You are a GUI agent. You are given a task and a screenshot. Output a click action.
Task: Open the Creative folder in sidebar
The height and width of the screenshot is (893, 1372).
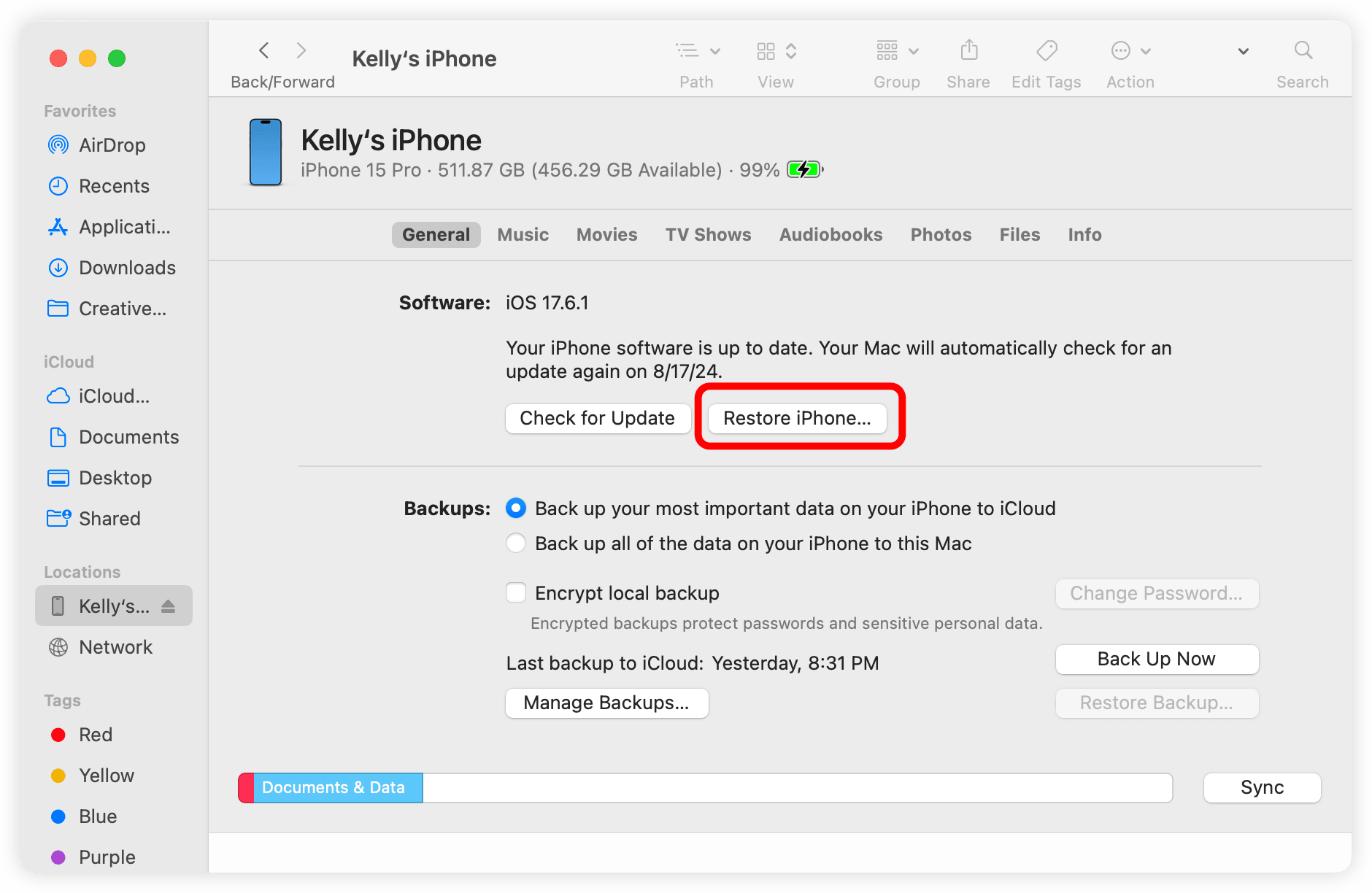[x=113, y=309]
